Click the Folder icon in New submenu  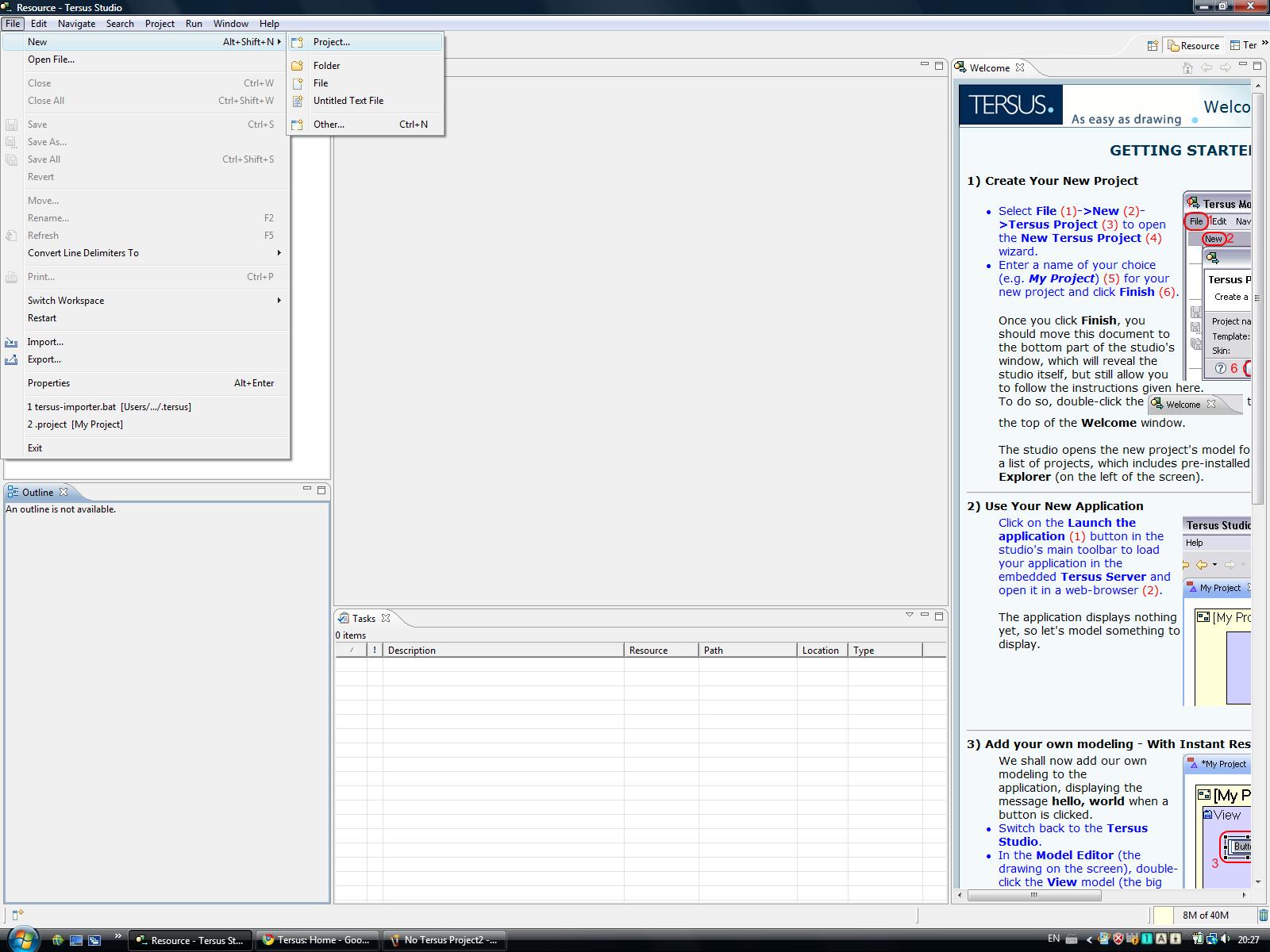(x=298, y=66)
